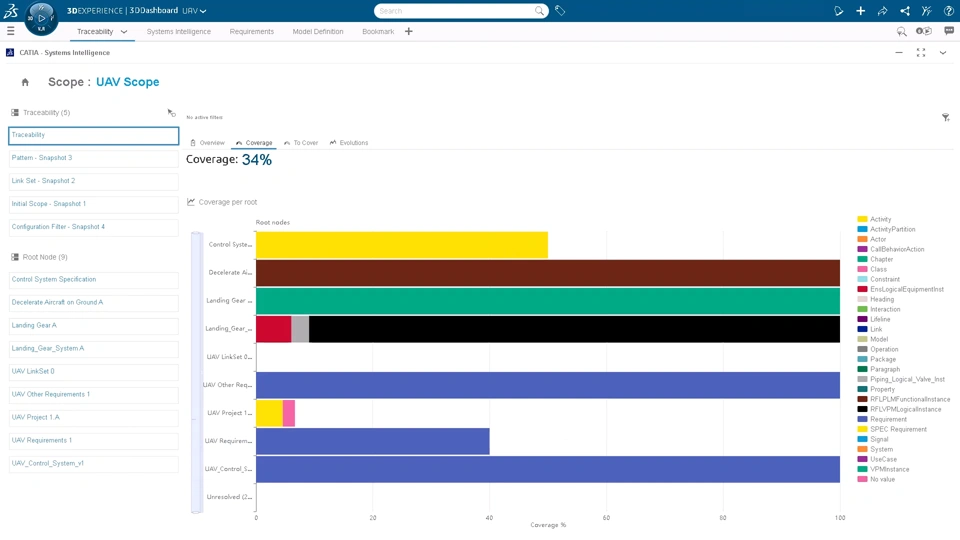Click the share arrow icon
The image size is (960, 540).
pos(882,10)
